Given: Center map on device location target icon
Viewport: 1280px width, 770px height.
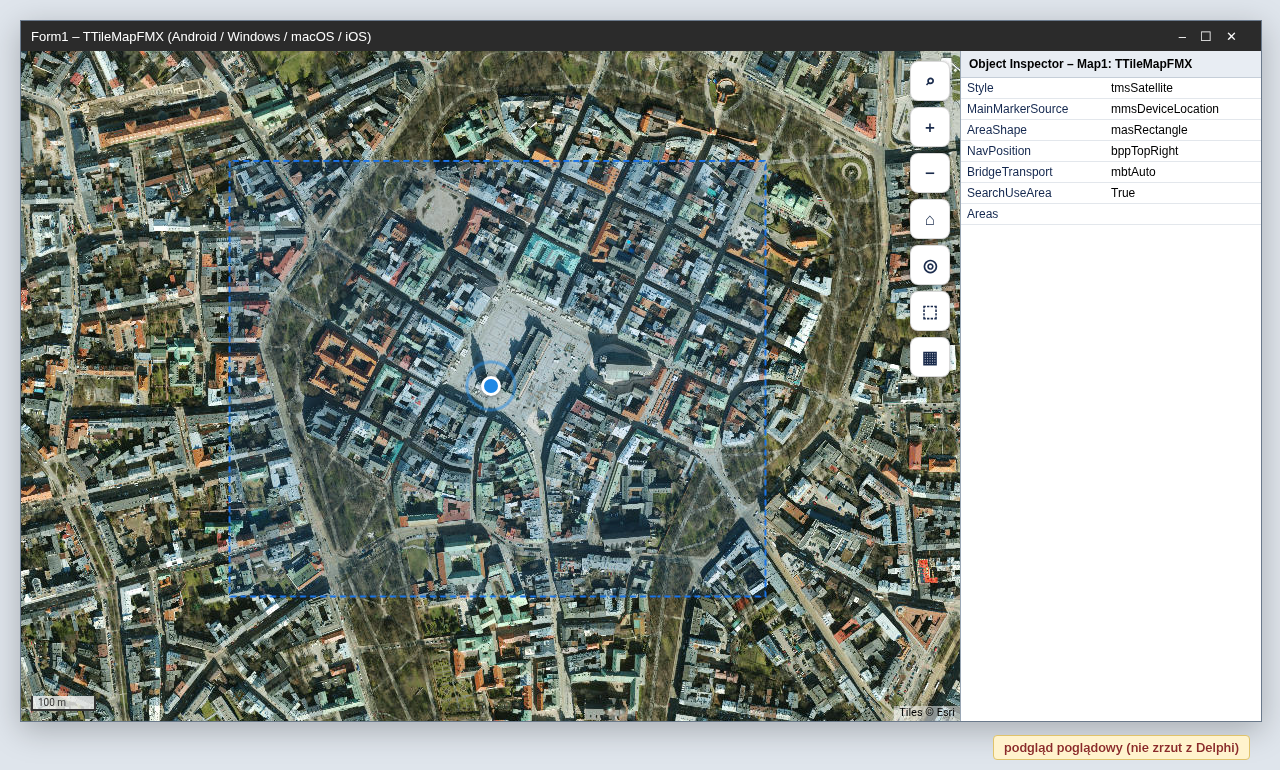Looking at the screenshot, I should 930,265.
